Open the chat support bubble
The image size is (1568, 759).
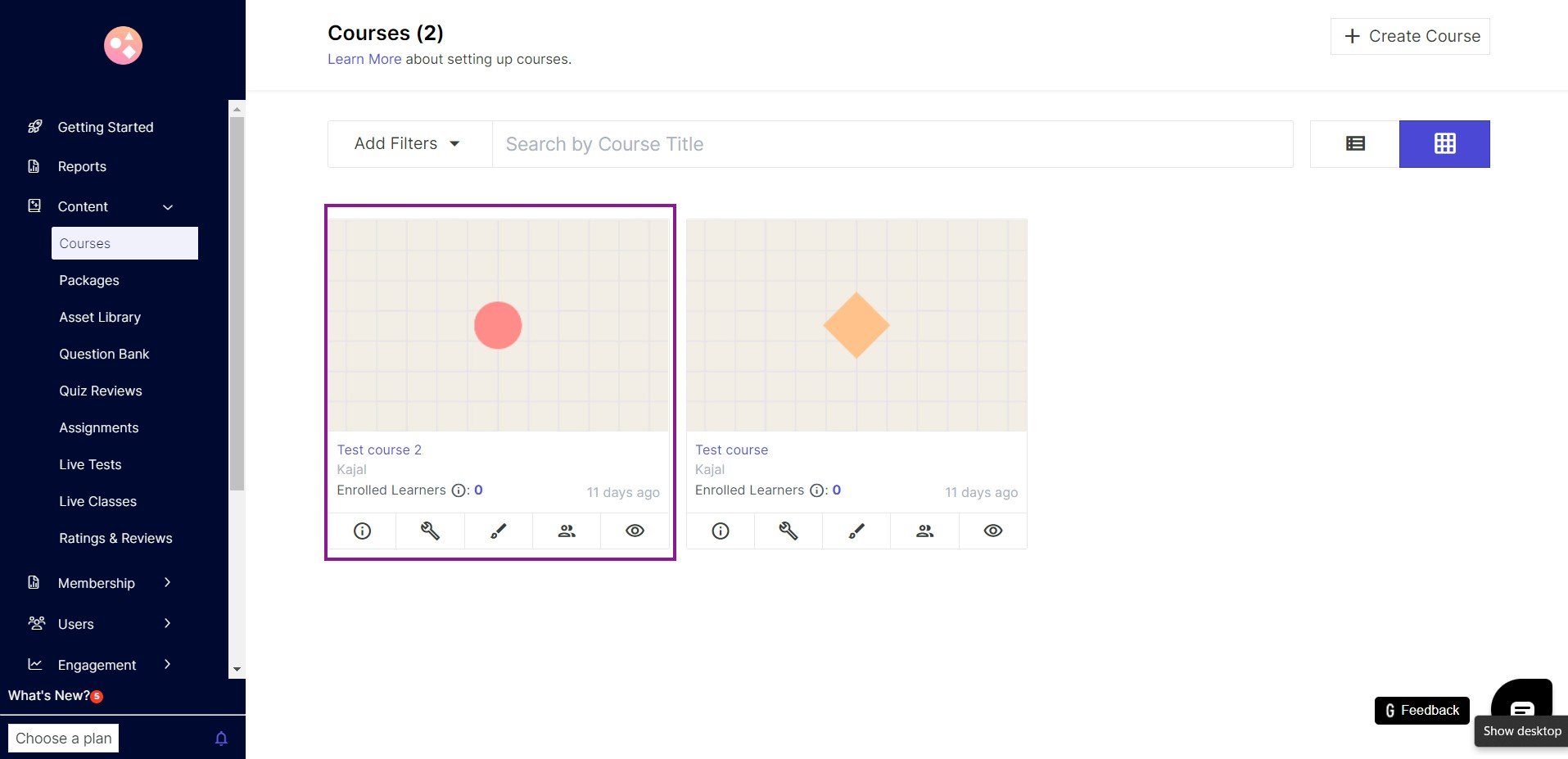(x=1521, y=703)
